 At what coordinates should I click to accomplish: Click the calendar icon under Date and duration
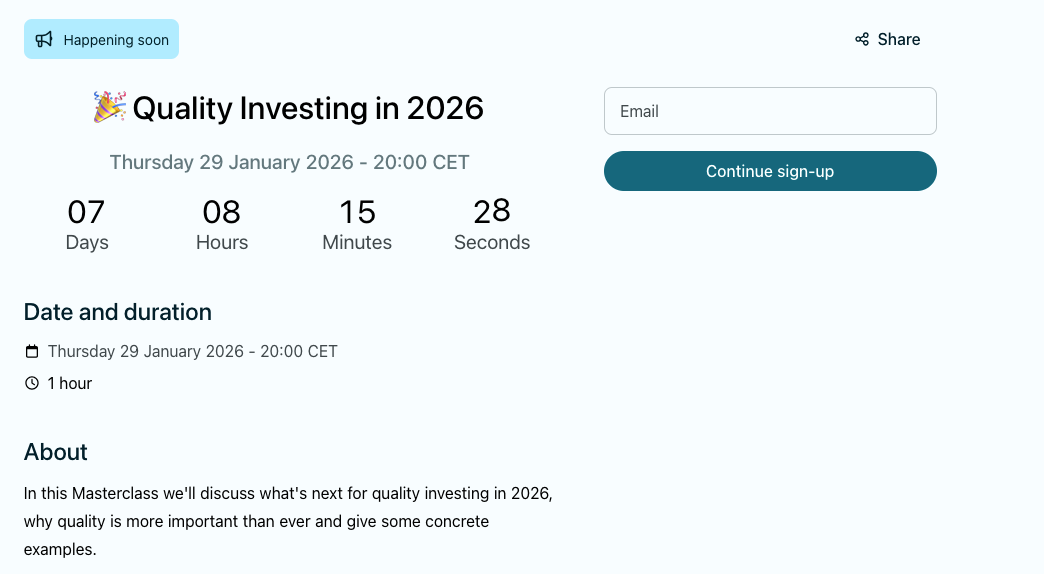[x=32, y=352]
